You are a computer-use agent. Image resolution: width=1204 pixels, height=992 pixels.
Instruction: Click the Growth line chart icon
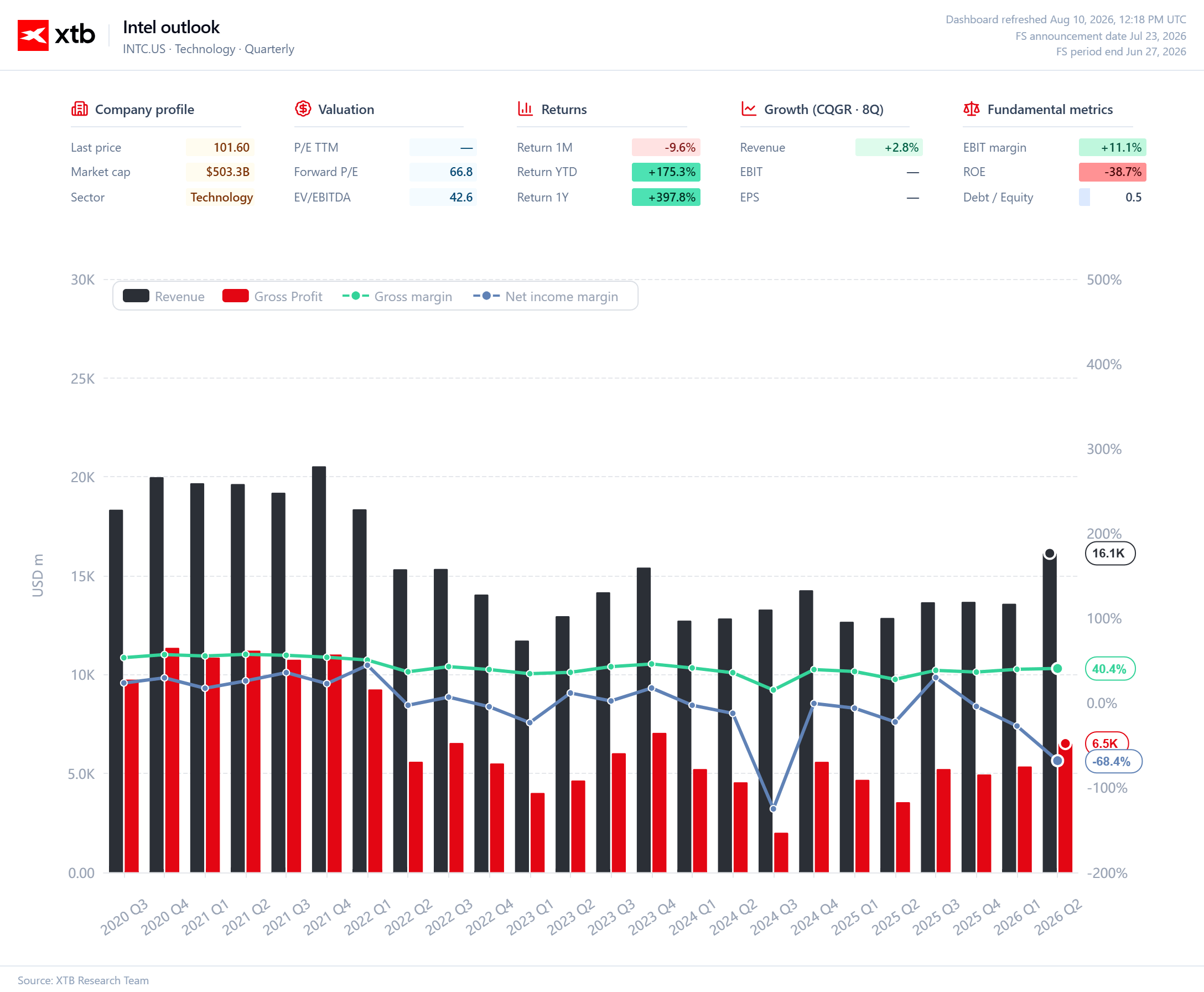pos(748,108)
